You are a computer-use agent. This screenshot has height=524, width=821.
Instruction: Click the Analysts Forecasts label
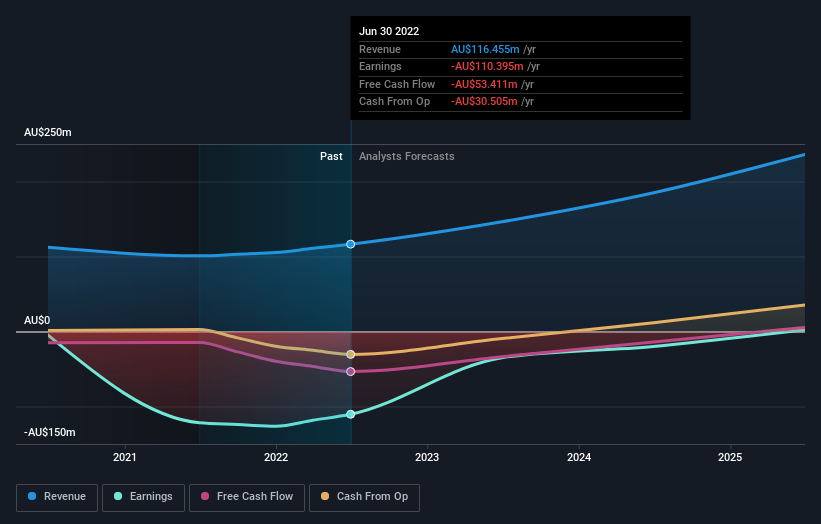407,157
